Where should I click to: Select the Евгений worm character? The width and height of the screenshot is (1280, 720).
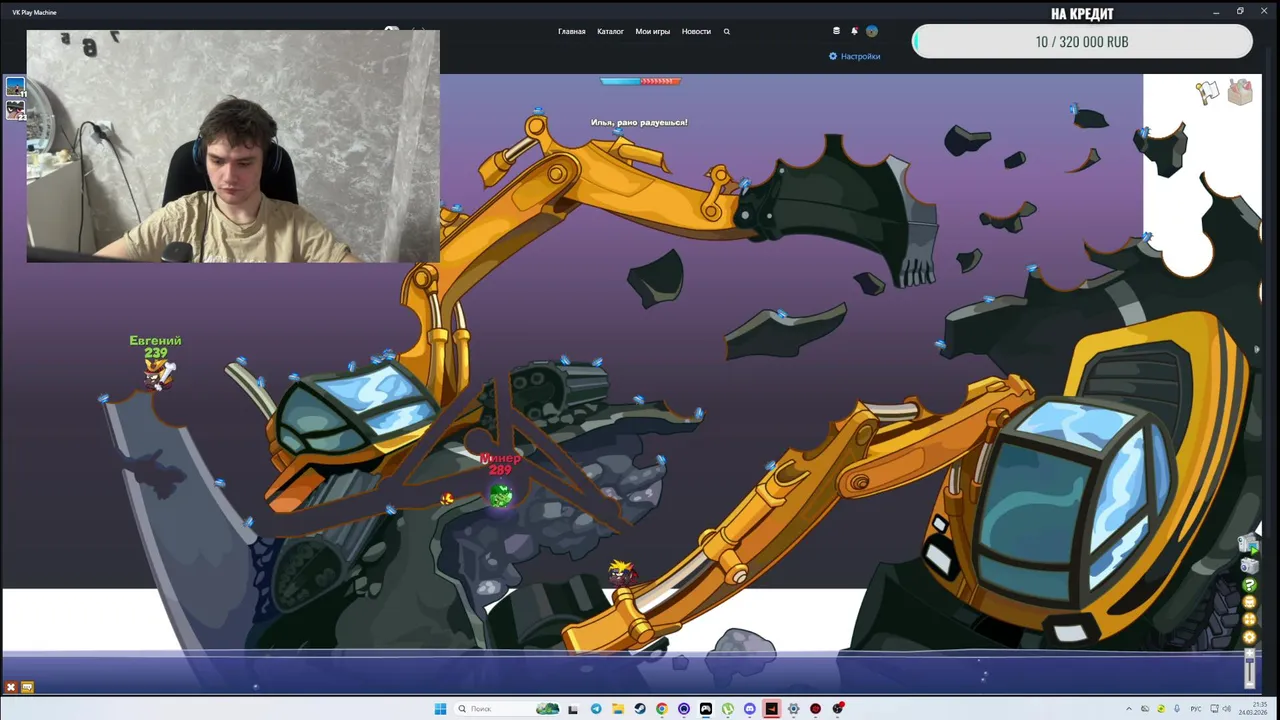tap(156, 374)
